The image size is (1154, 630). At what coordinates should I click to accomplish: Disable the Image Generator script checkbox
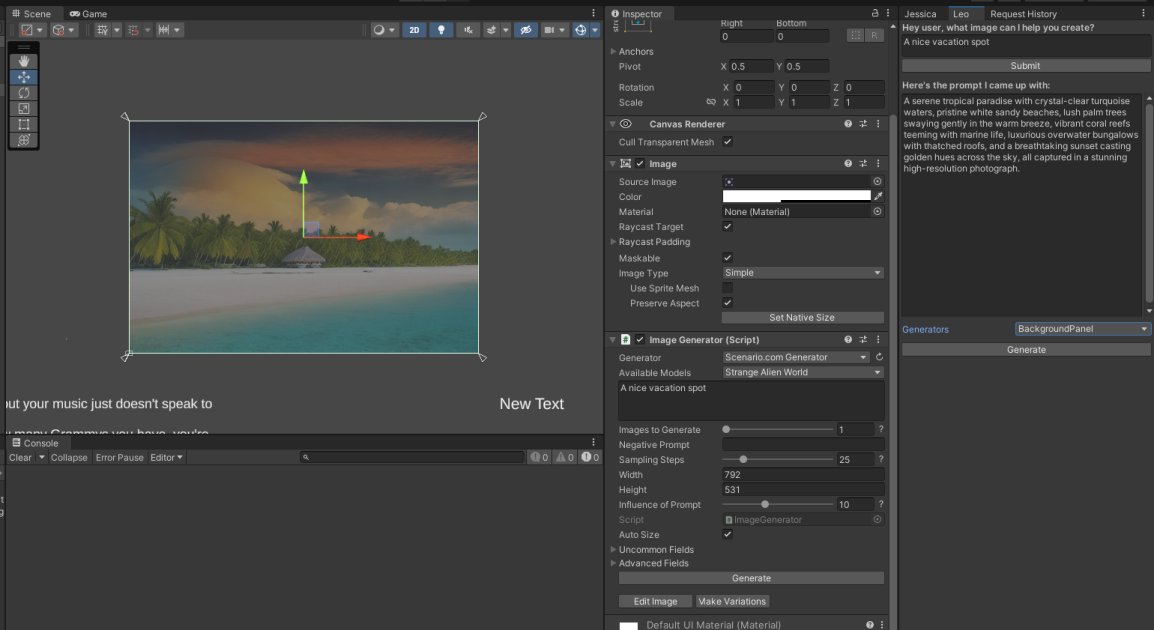point(640,339)
